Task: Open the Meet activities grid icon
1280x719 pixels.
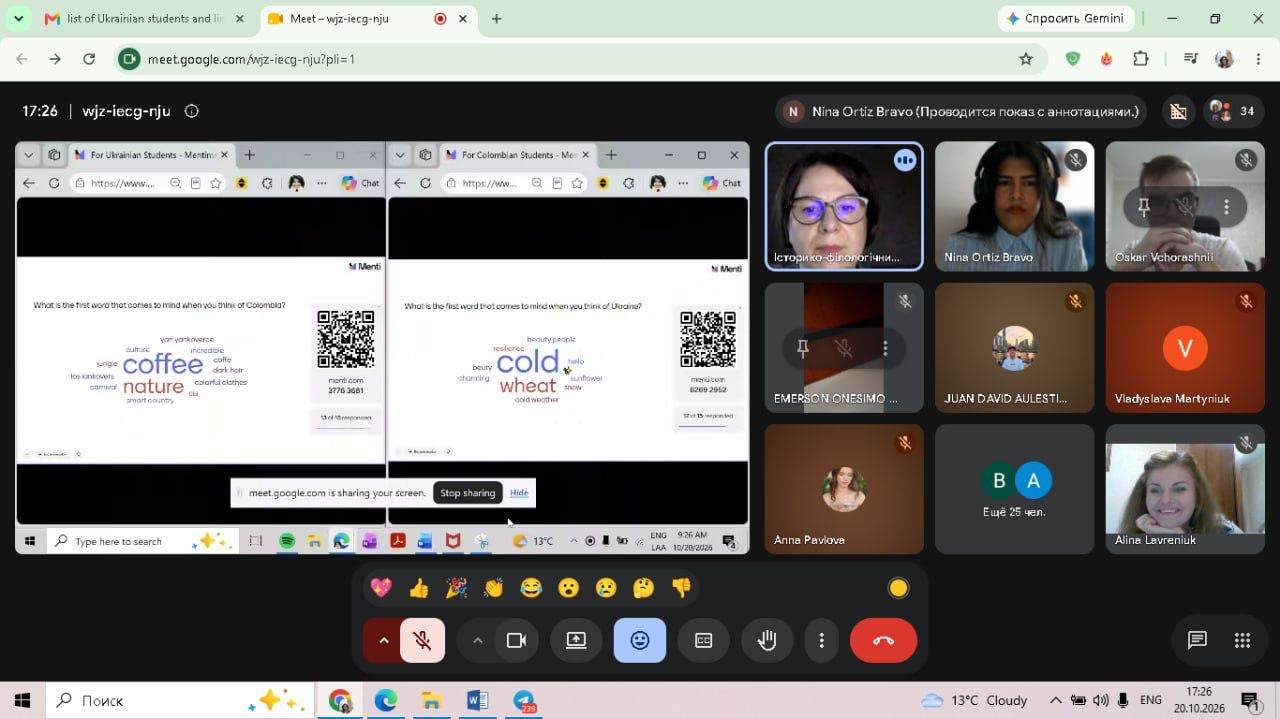Action: (x=1242, y=641)
